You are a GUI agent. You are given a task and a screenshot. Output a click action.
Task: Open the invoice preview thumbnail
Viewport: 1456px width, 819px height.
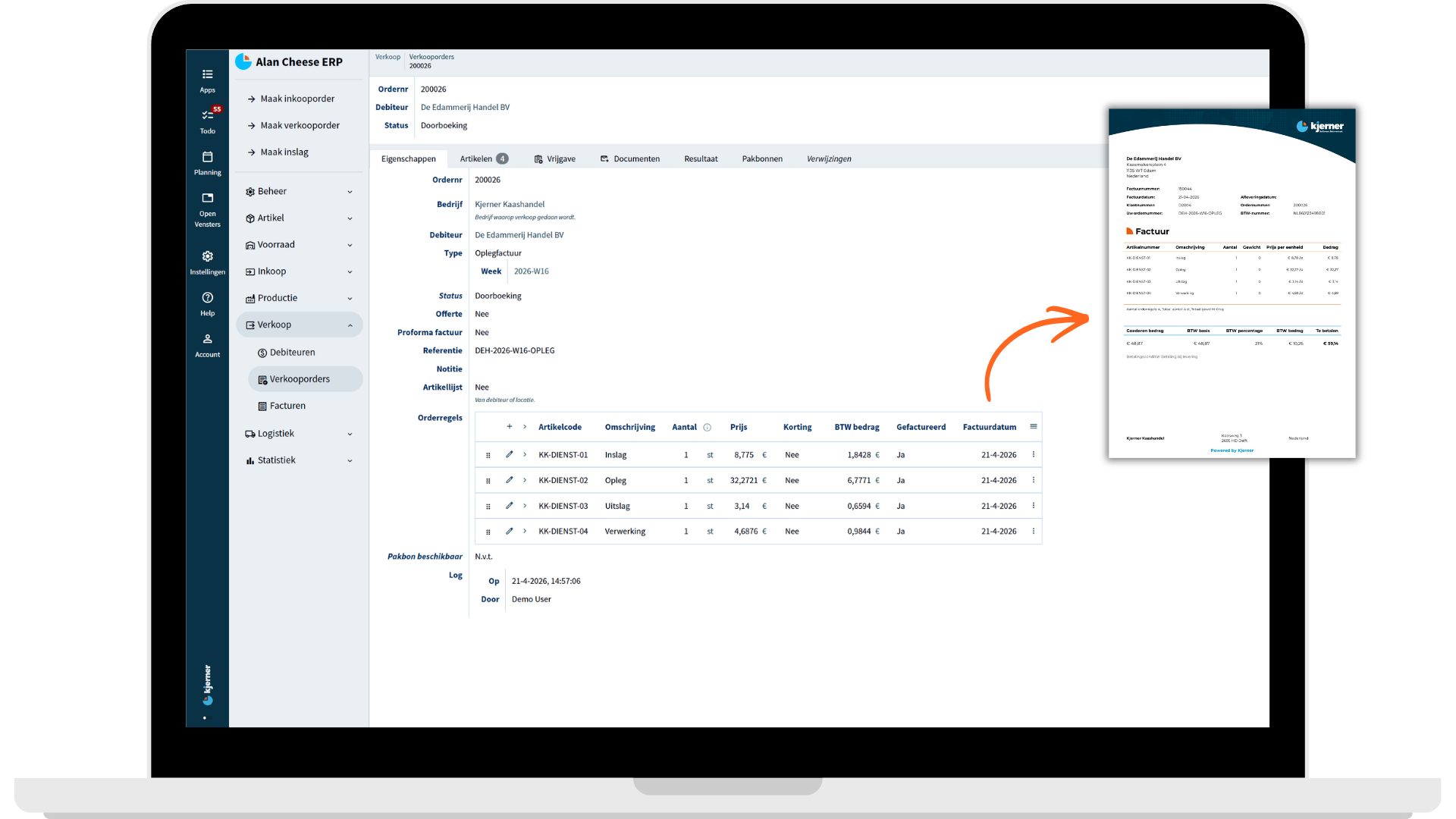tap(1232, 284)
